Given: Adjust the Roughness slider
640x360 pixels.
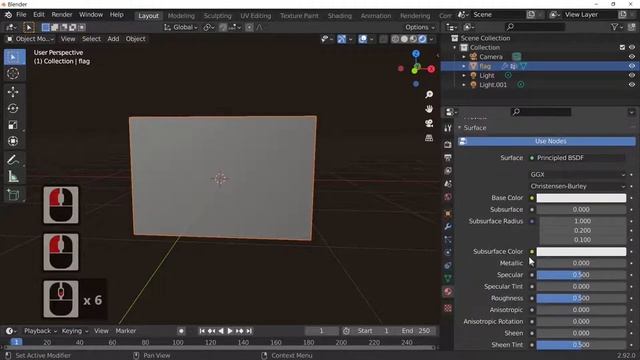Looking at the screenshot, I should pos(581,298).
